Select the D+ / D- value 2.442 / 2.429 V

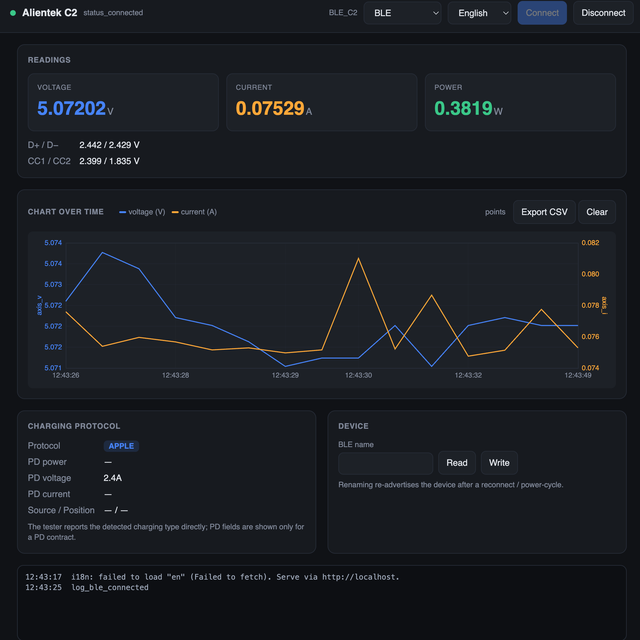(x=109, y=145)
